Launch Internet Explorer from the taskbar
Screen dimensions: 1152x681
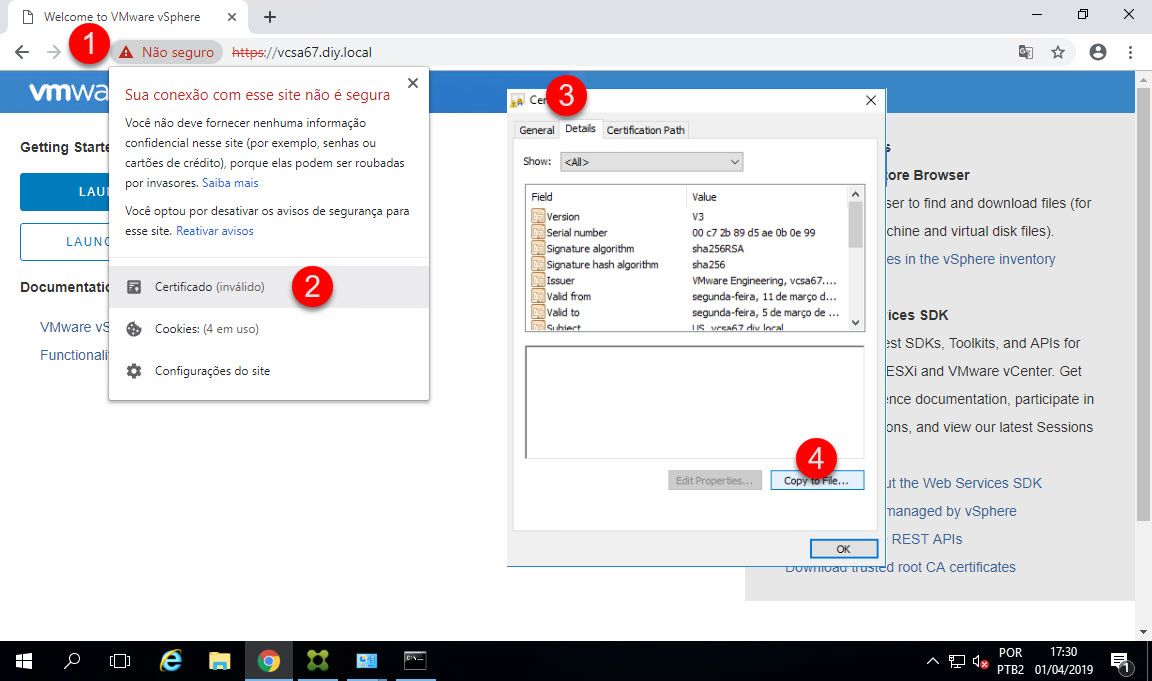click(x=172, y=661)
